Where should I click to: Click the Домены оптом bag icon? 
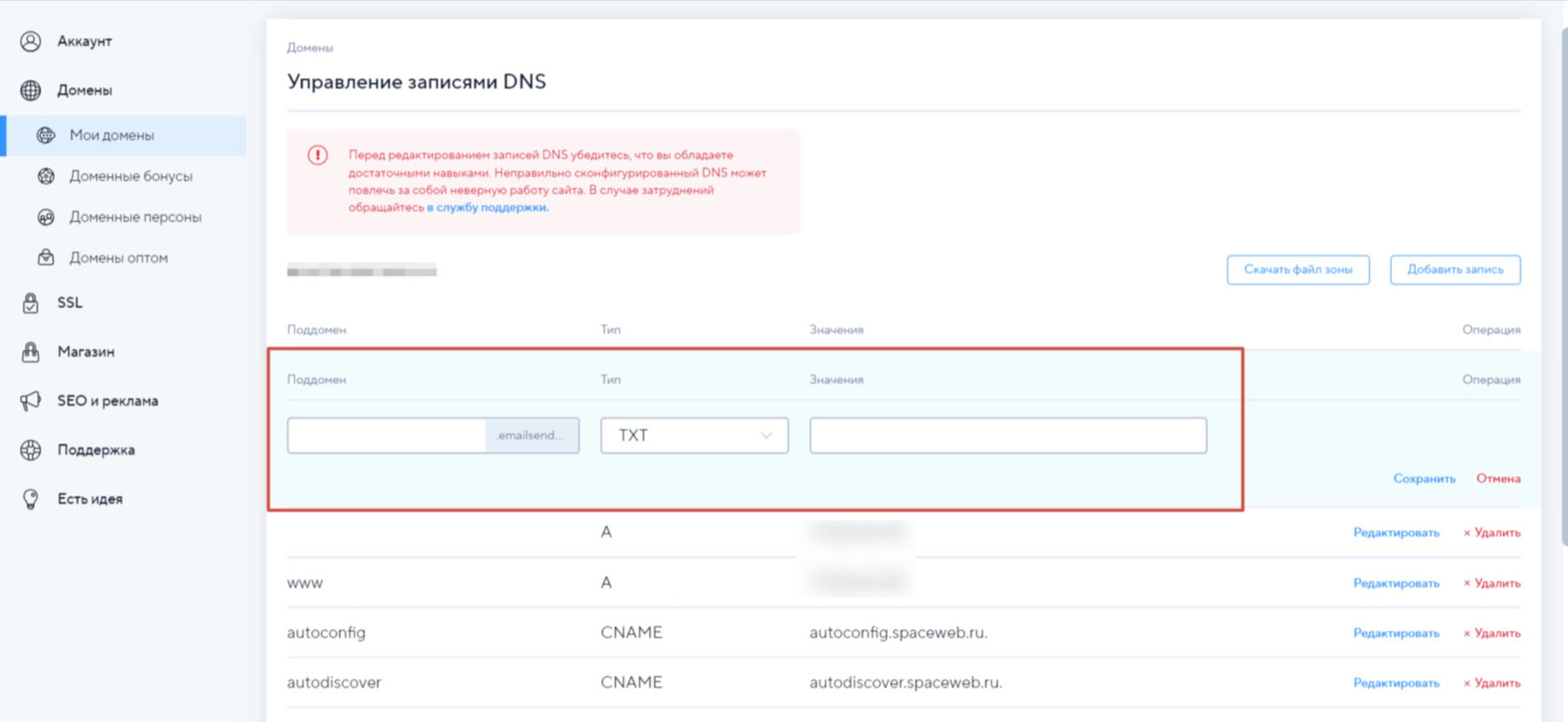tap(46, 257)
